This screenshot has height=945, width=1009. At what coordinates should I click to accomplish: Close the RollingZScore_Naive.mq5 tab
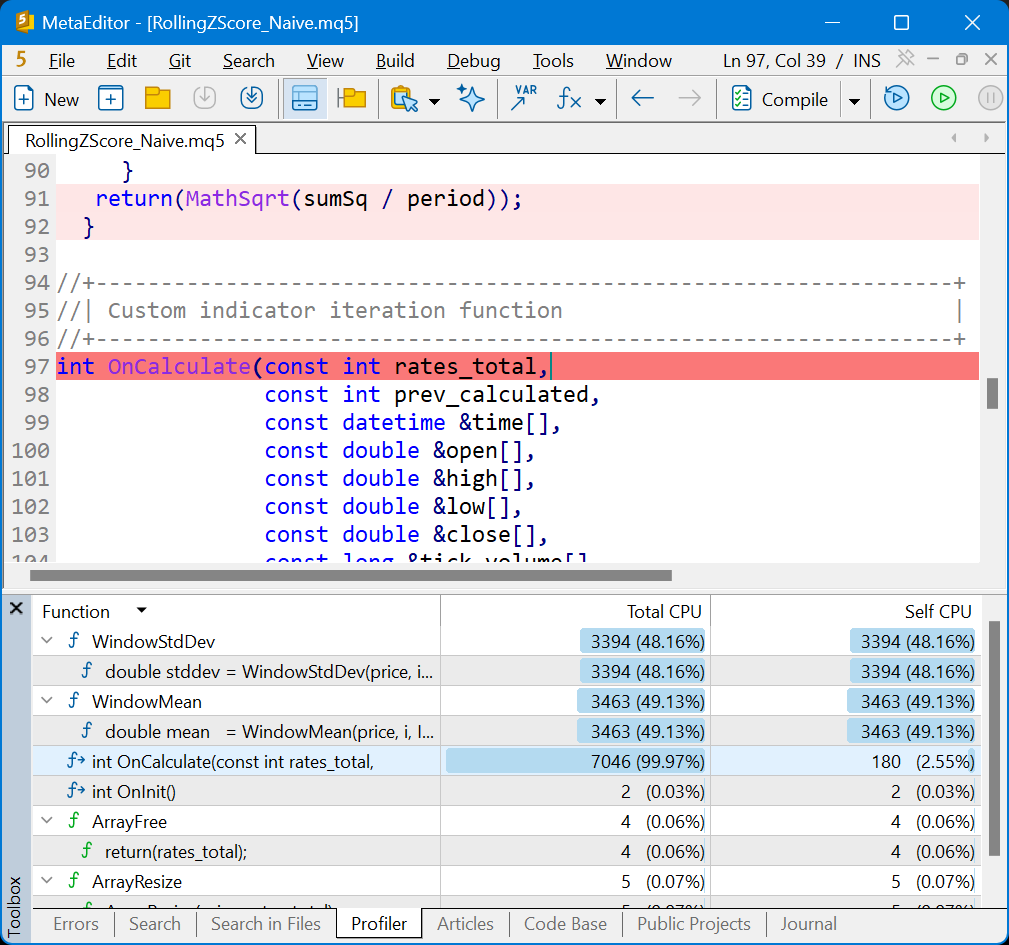[x=240, y=139]
